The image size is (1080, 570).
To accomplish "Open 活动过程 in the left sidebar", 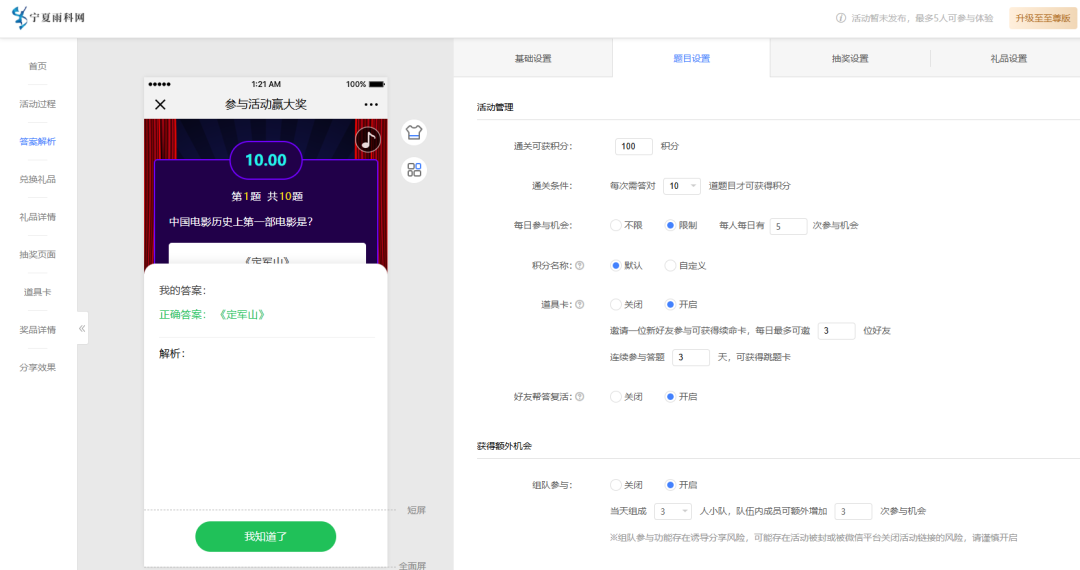I will pos(38,104).
